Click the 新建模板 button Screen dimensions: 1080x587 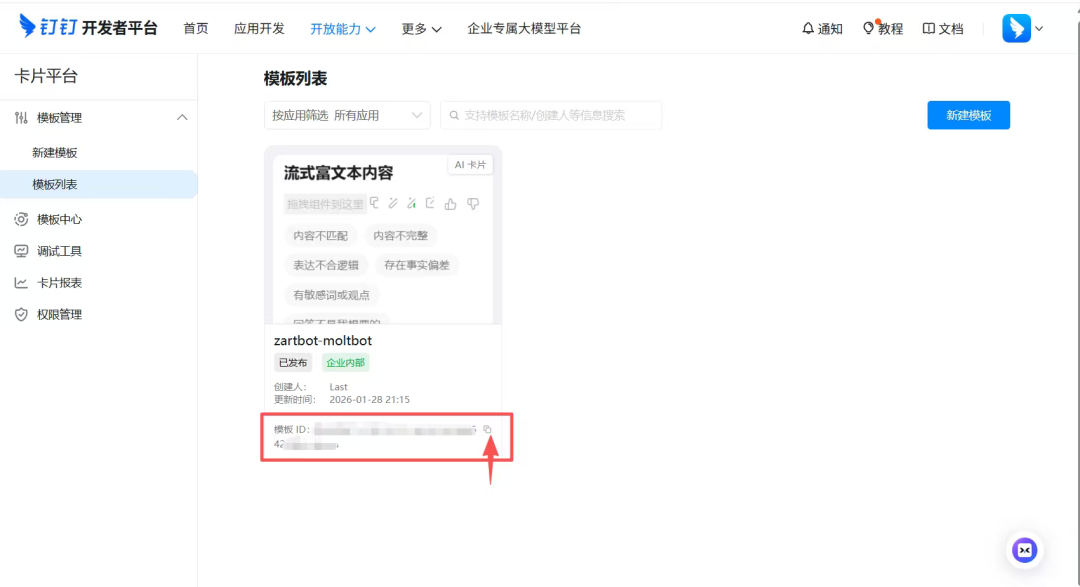pyautogui.click(x=968, y=115)
